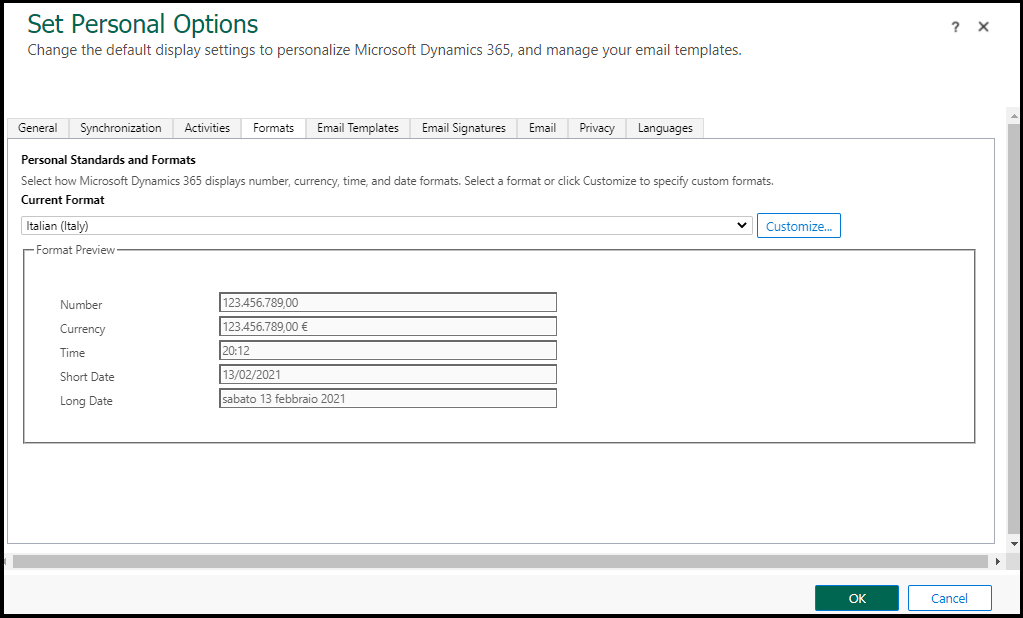1023x618 pixels.
Task: Select the Long Date preview field
Action: [x=387, y=398]
